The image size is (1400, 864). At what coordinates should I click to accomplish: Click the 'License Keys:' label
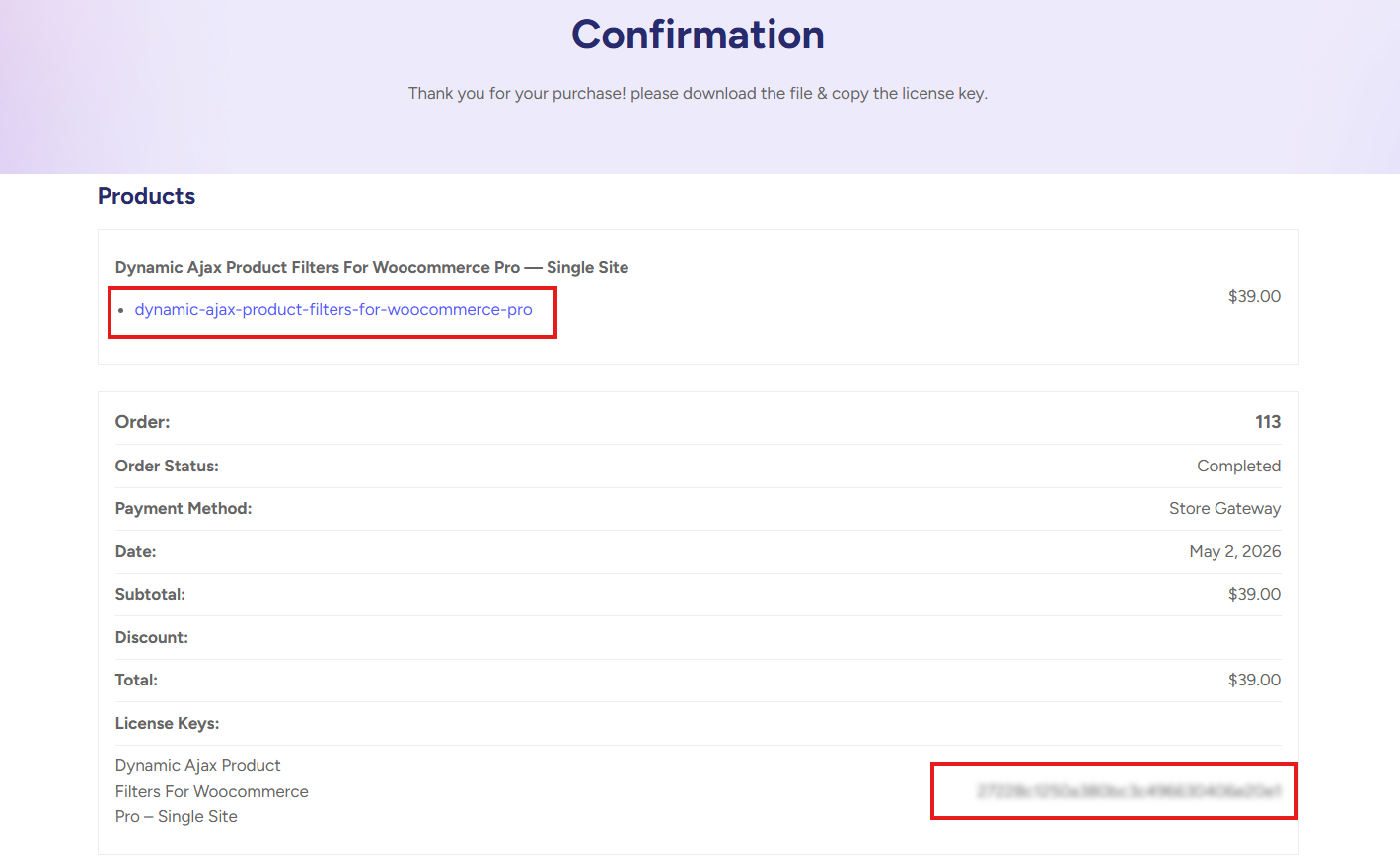coord(168,724)
